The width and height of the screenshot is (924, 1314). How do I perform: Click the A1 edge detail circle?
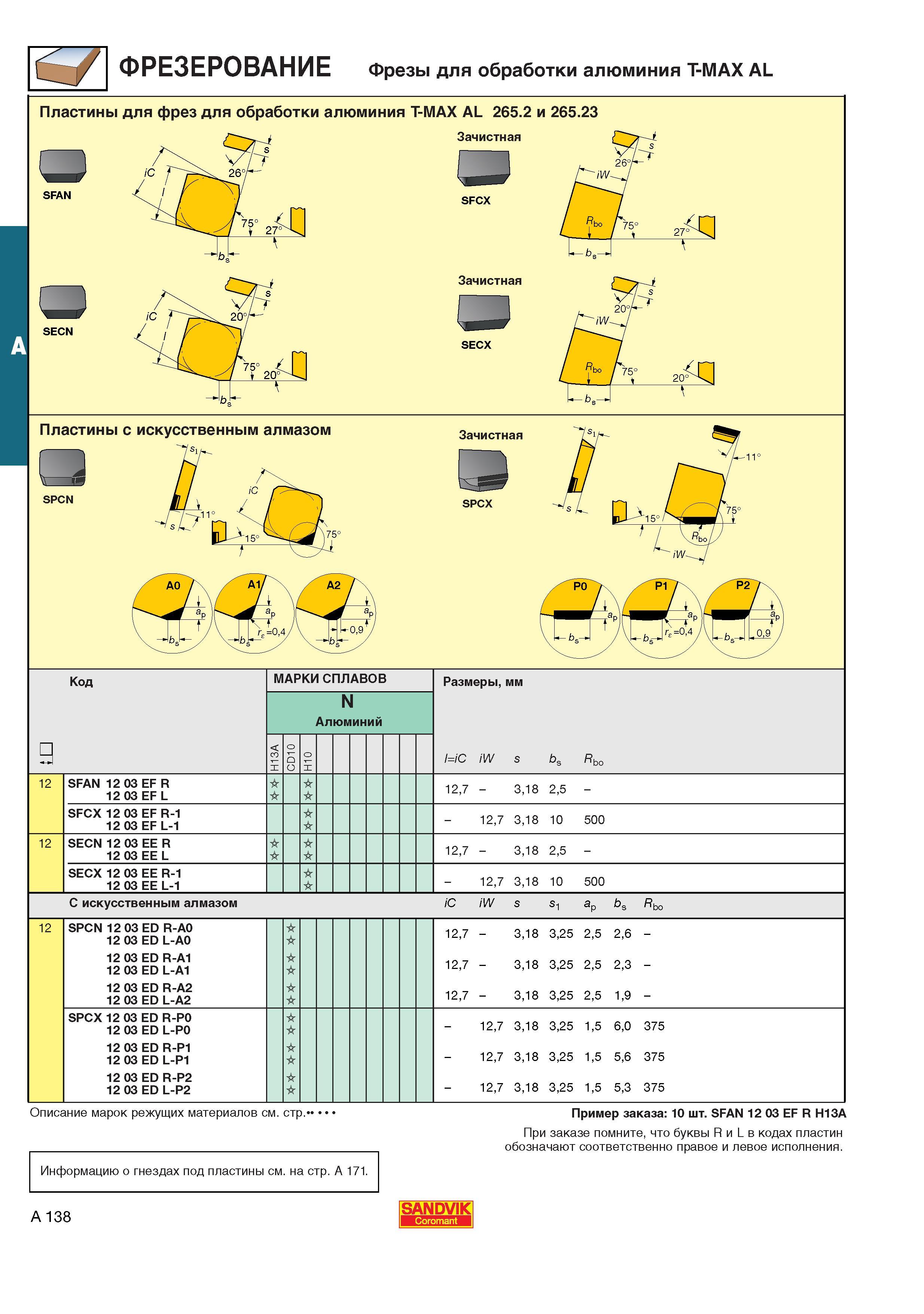254,614
